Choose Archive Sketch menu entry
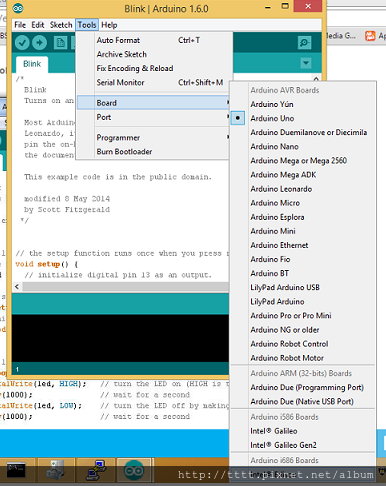Viewport: 386px width, 486px height. pyautogui.click(x=153, y=54)
